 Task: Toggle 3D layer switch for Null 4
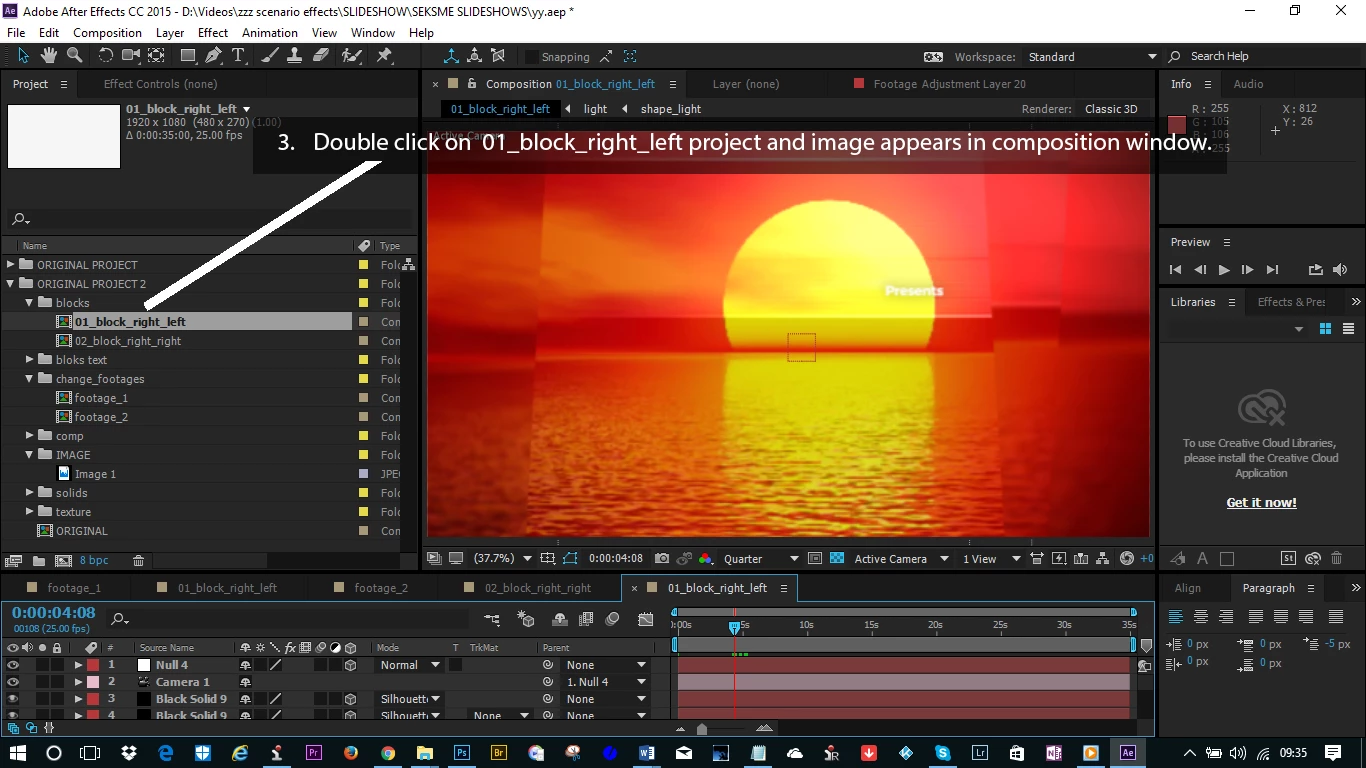[x=351, y=665]
